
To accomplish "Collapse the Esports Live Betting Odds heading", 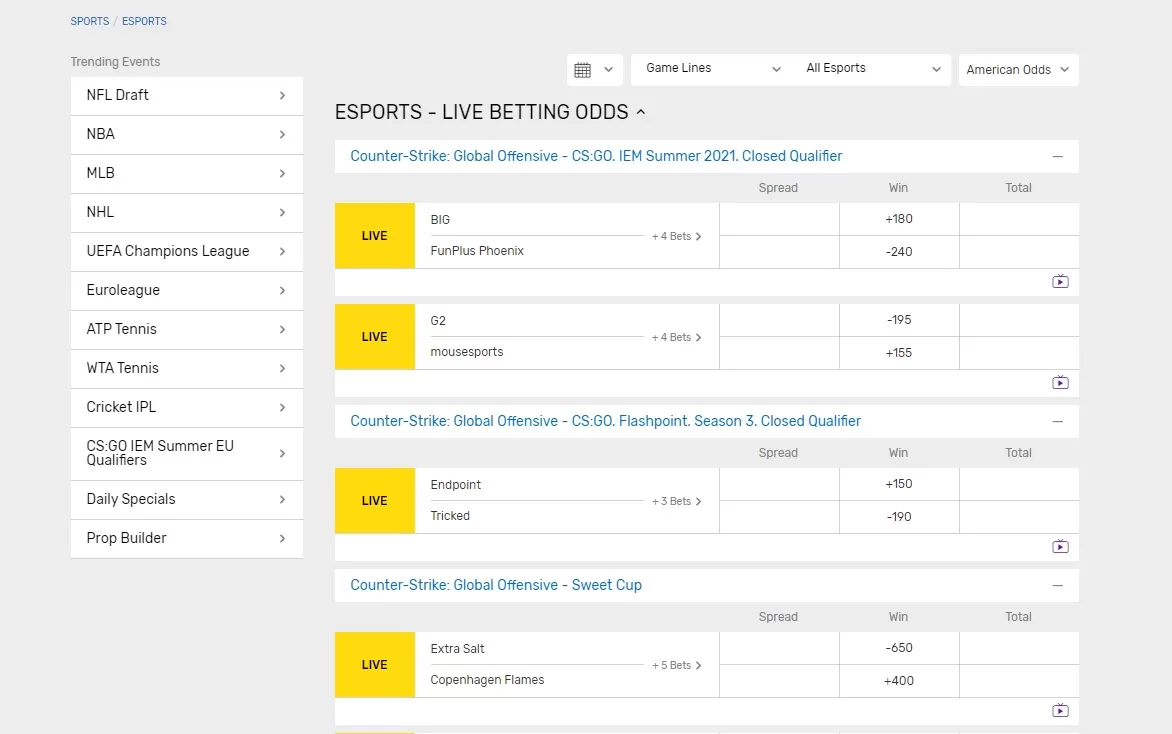I will tap(490, 112).
